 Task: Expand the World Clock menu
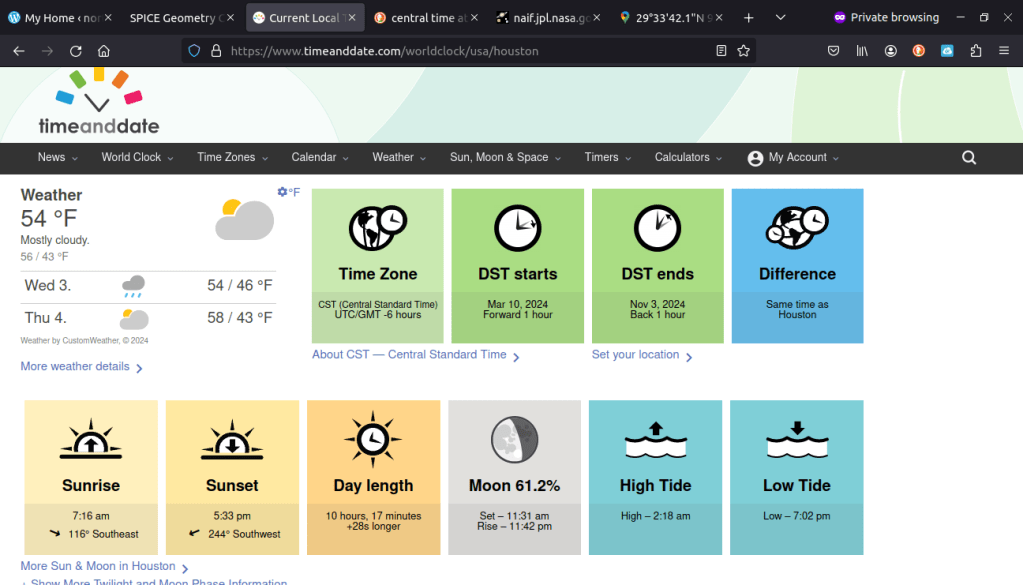click(137, 158)
